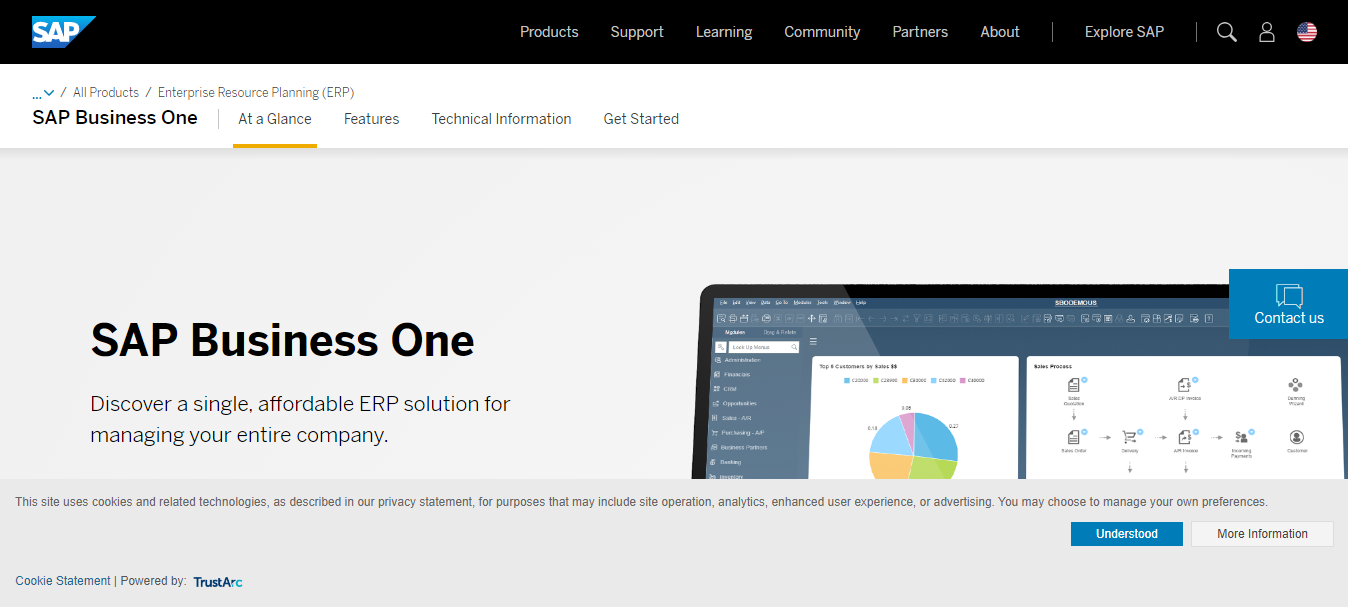Screen dimensions: 1348x607
Task: Go to the Get Started tab
Action: 641,119
